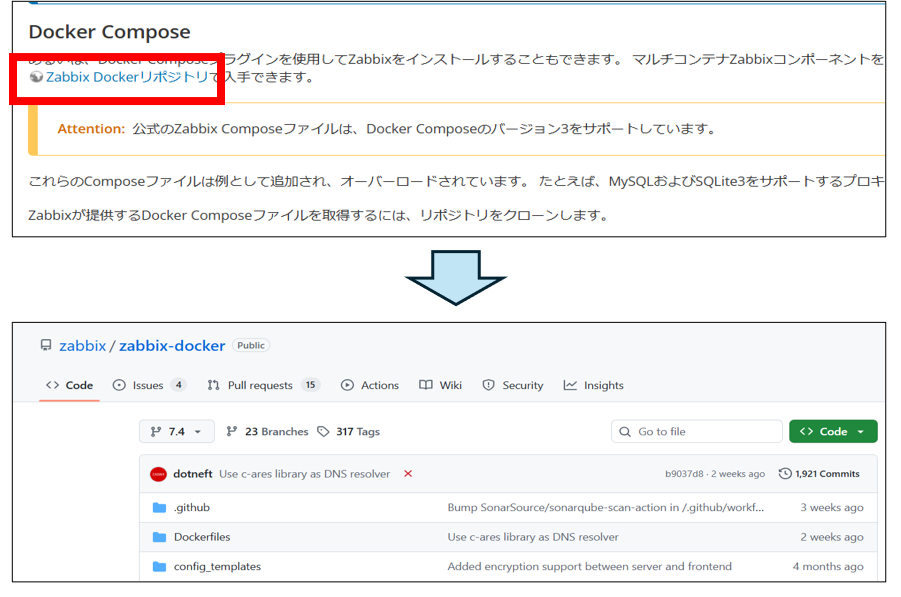Screen dimensions: 901x597
Task: Open the zabbix-docker repository name link
Action: click(172, 345)
